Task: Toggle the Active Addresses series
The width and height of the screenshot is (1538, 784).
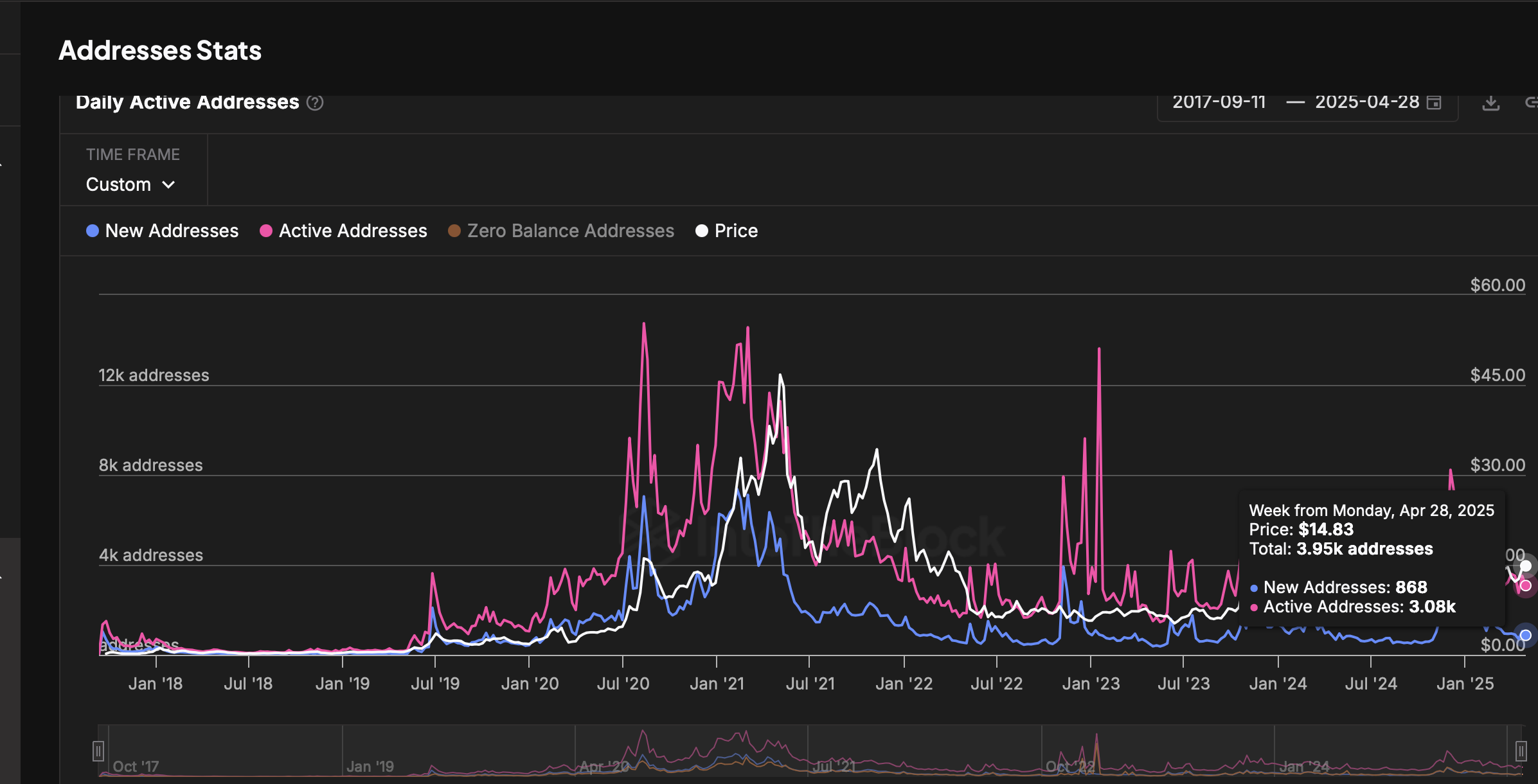Action: pyautogui.click(x=343, y=231)
